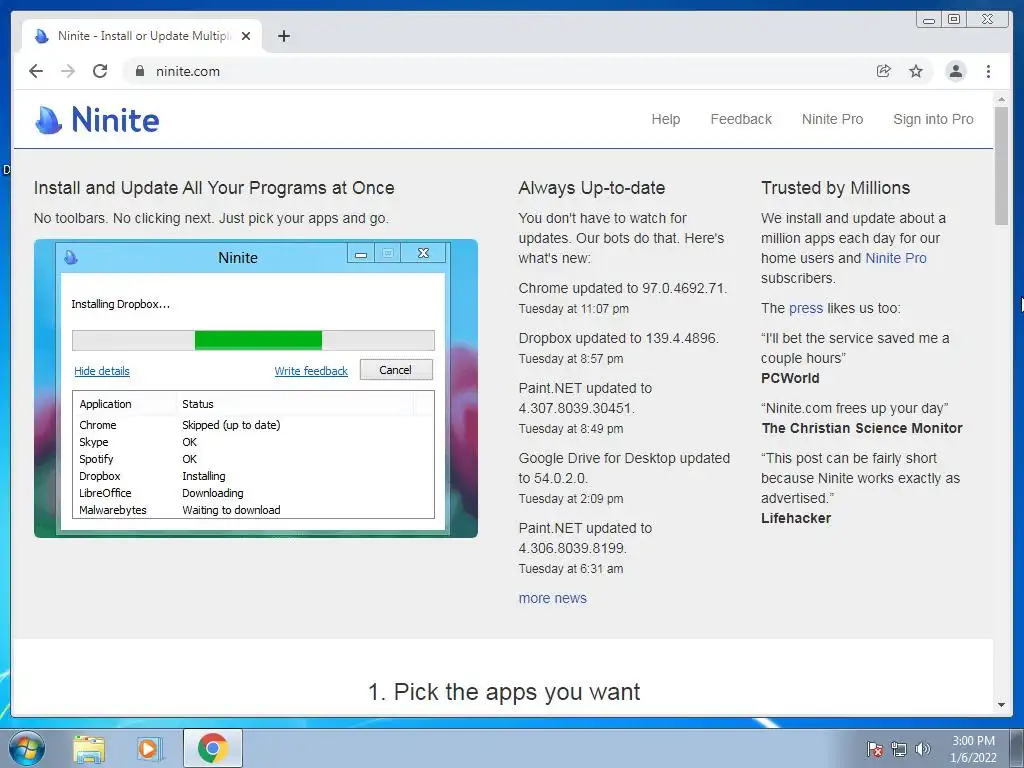Open the Chrome three-dot menu
The image size is (1024, 768).
989,71
